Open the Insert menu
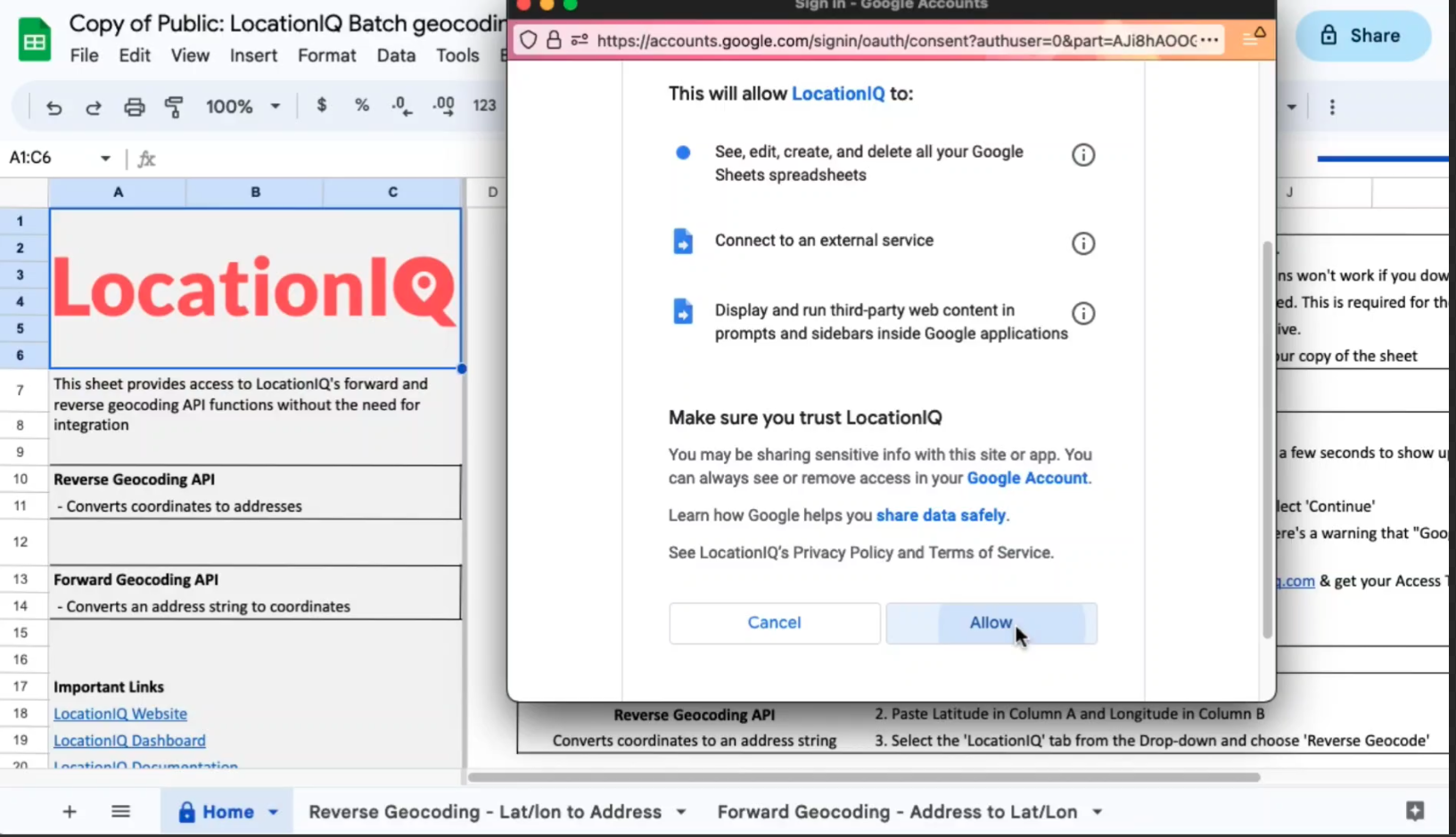The image size is (1456, 837). point(253,55)
